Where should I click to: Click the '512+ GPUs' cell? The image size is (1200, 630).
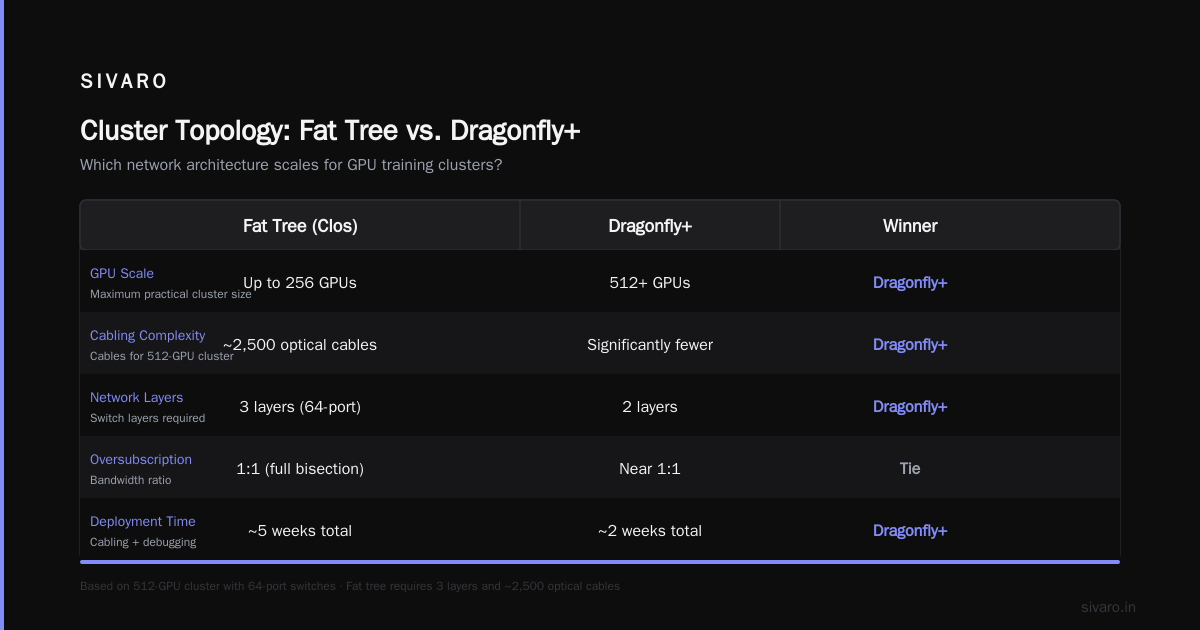click(650, 283)
